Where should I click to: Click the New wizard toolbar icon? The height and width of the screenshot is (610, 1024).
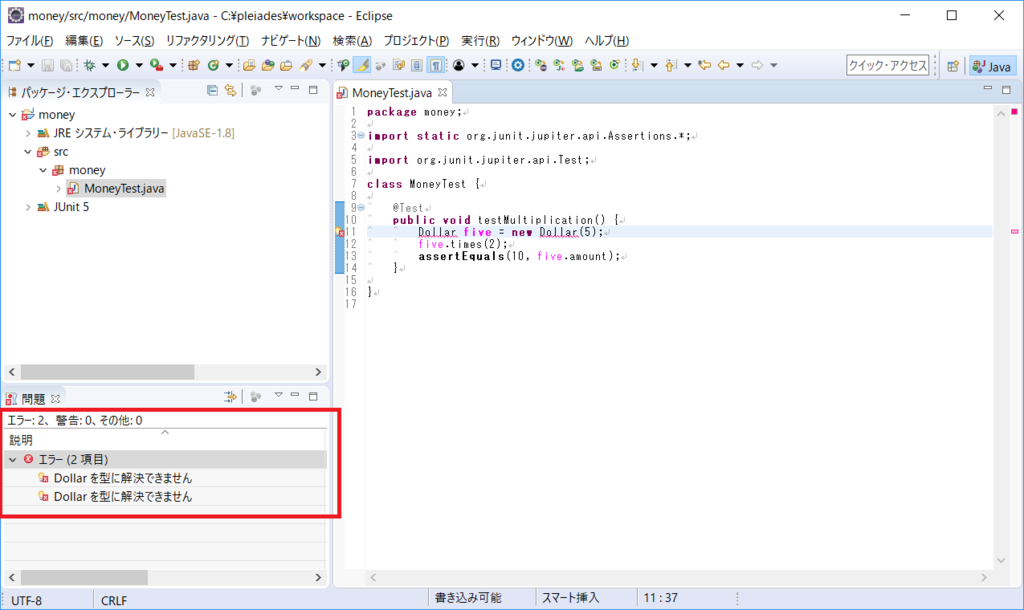14,65
